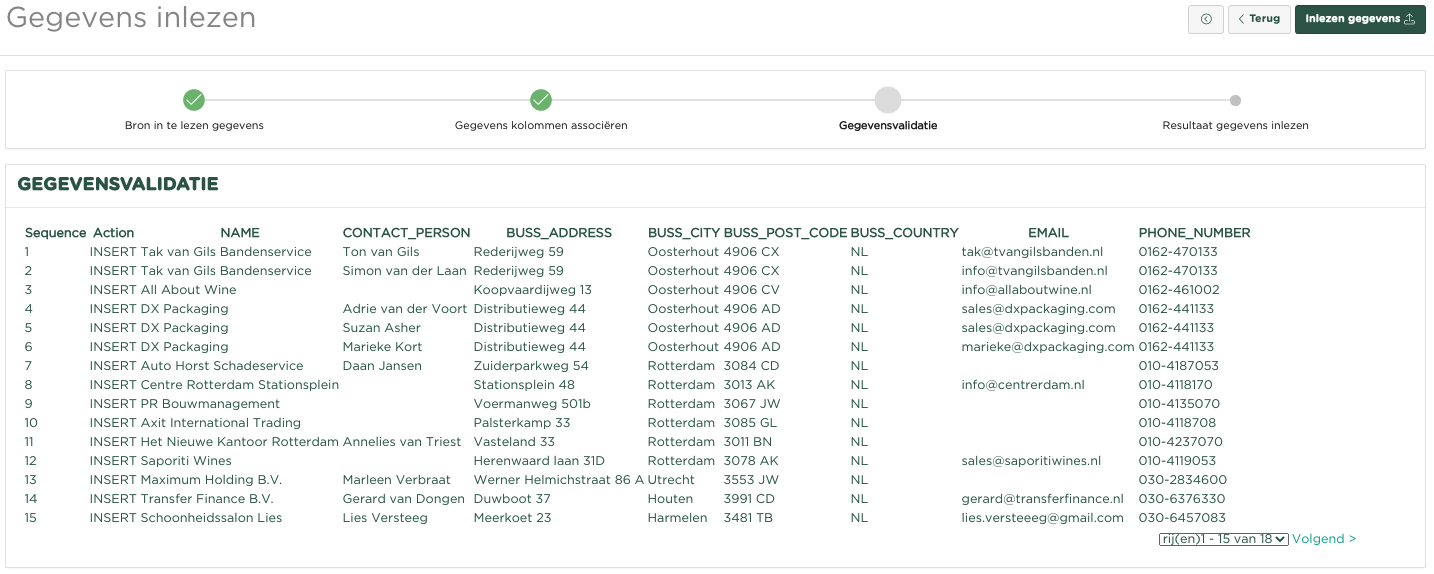Click the CONTACT_PERSON column header

tap(406, 233)
